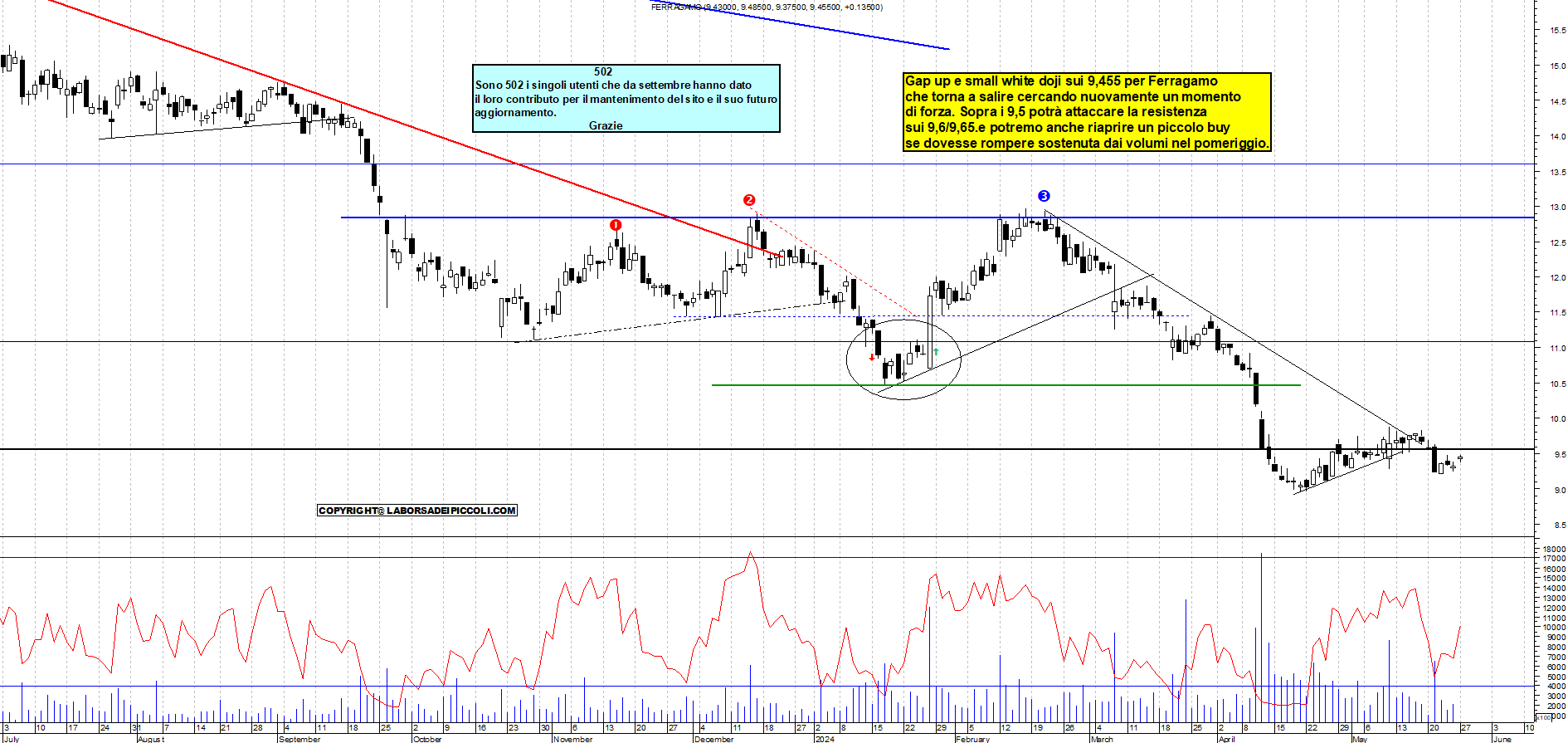Click the 'April' month label on the time axis
The width and height of the screenshot is (1568, 743).
pos(1227,739)
